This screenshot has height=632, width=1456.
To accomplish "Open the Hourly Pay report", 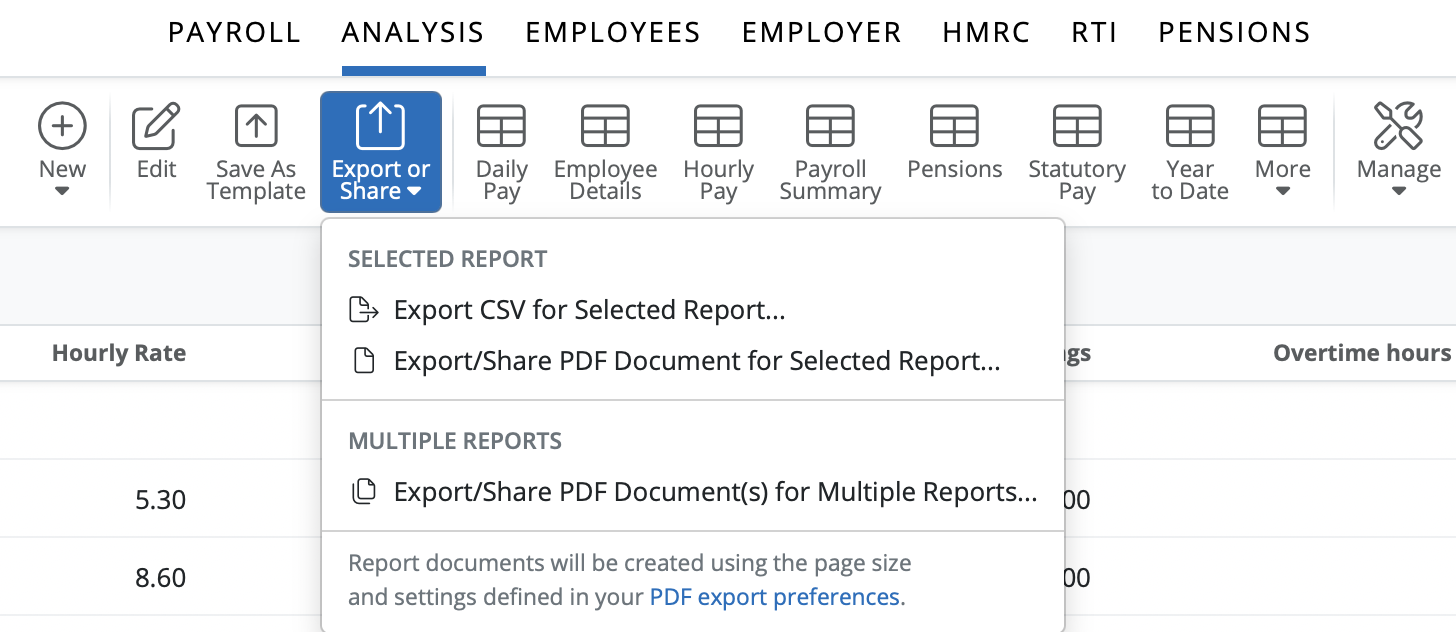I will [x=718, y=127].
